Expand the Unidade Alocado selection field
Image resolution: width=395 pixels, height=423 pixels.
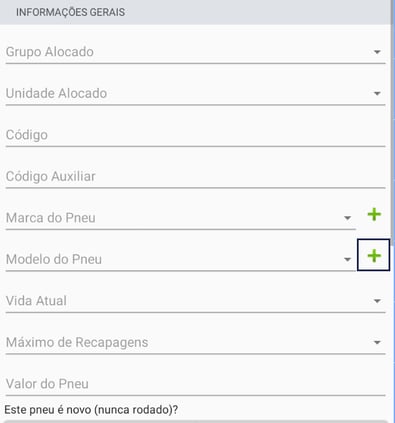[x=195, y=94]
